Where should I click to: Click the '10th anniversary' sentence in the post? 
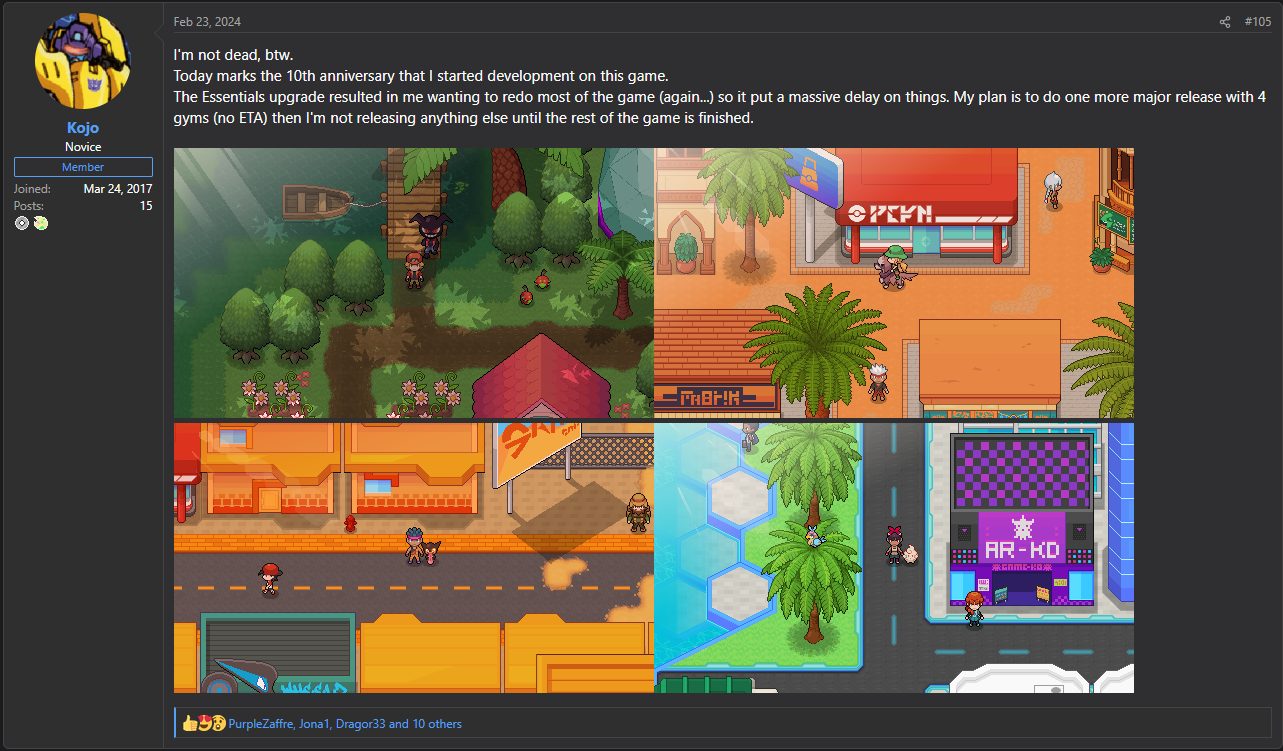(421, 76)
